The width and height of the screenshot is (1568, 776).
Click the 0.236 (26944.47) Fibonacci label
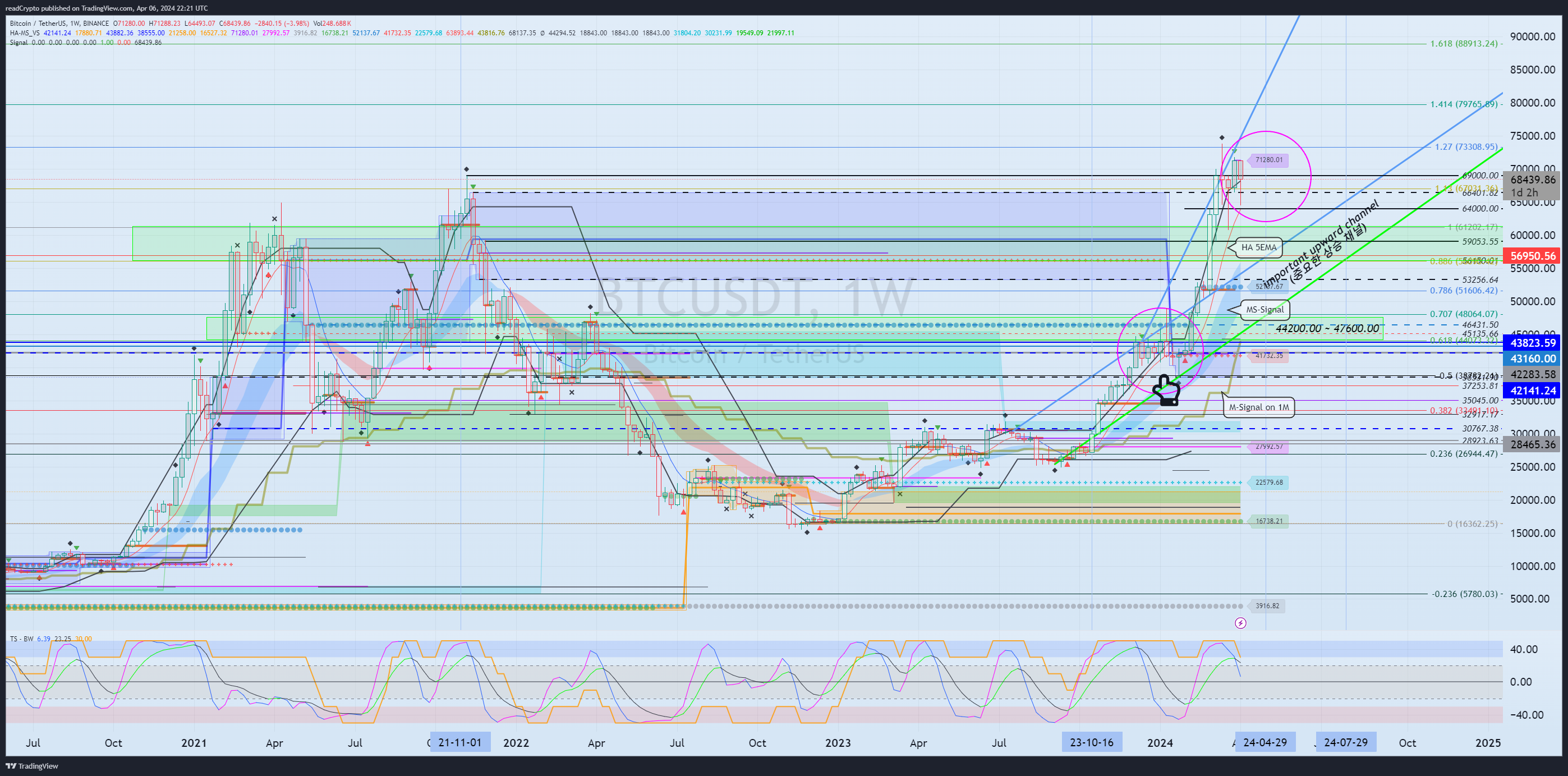1463,453
